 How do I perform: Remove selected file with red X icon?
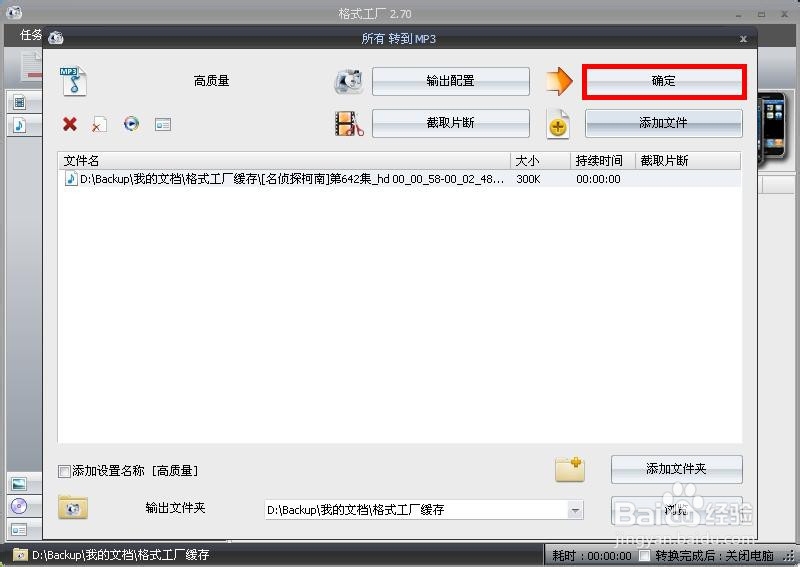[70, 124]
